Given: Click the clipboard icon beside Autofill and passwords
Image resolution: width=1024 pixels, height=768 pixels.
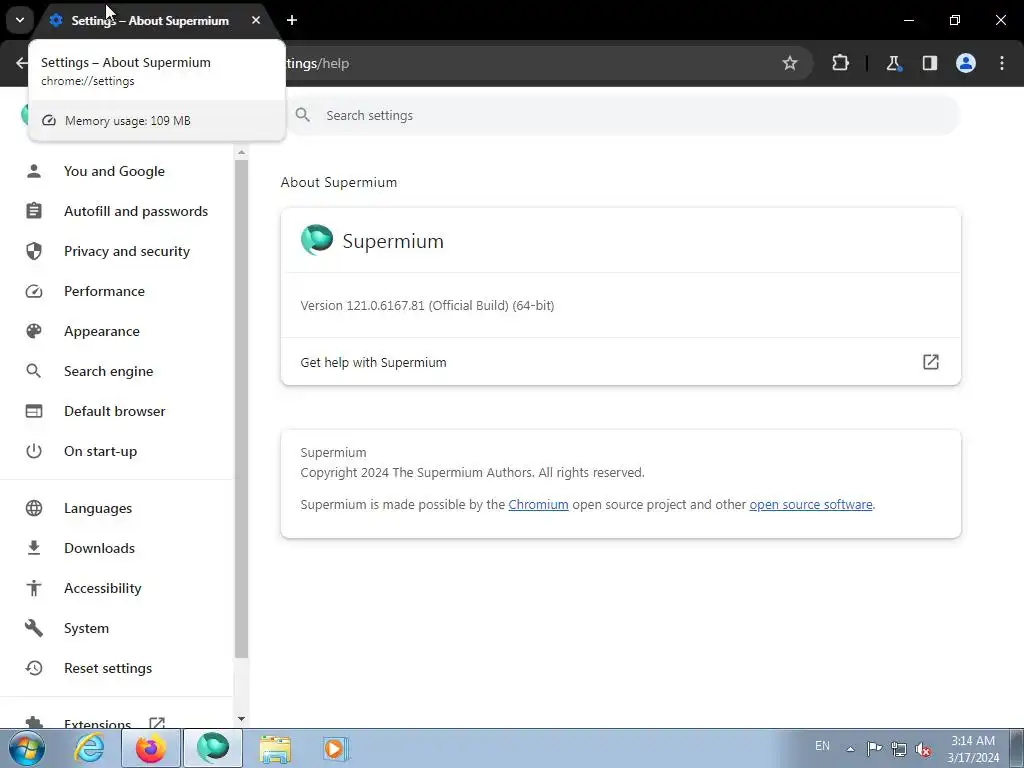Looking at the screenshot, I should [34, 211].
